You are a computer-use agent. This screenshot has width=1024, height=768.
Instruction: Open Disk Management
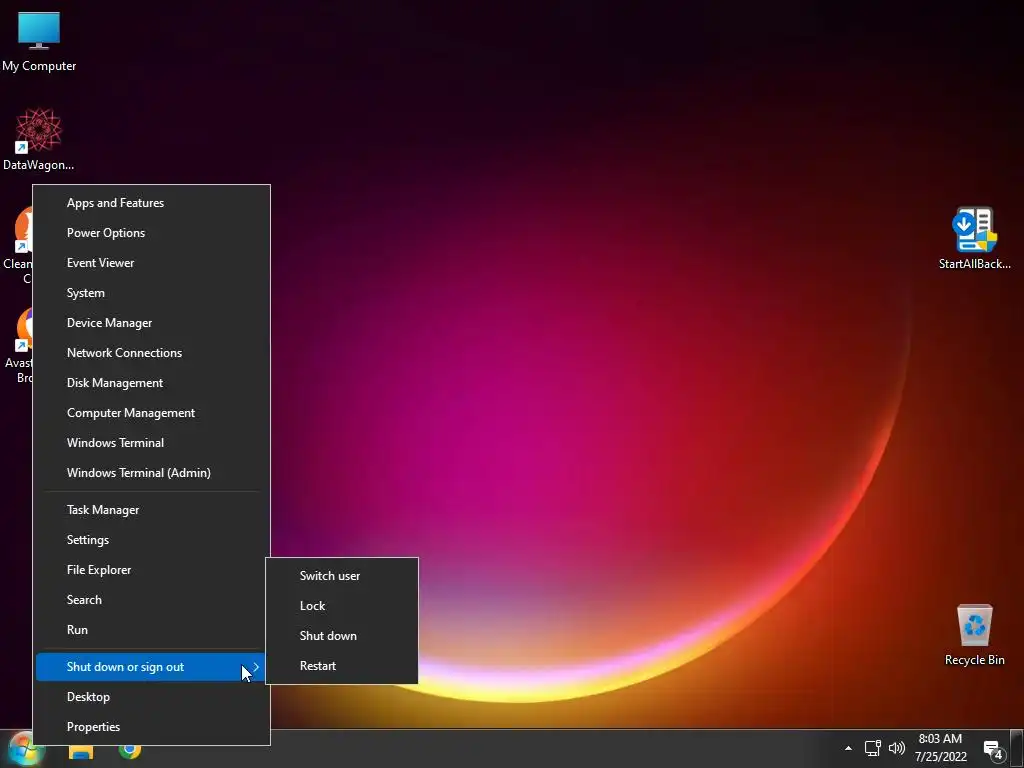coord(152,383)
